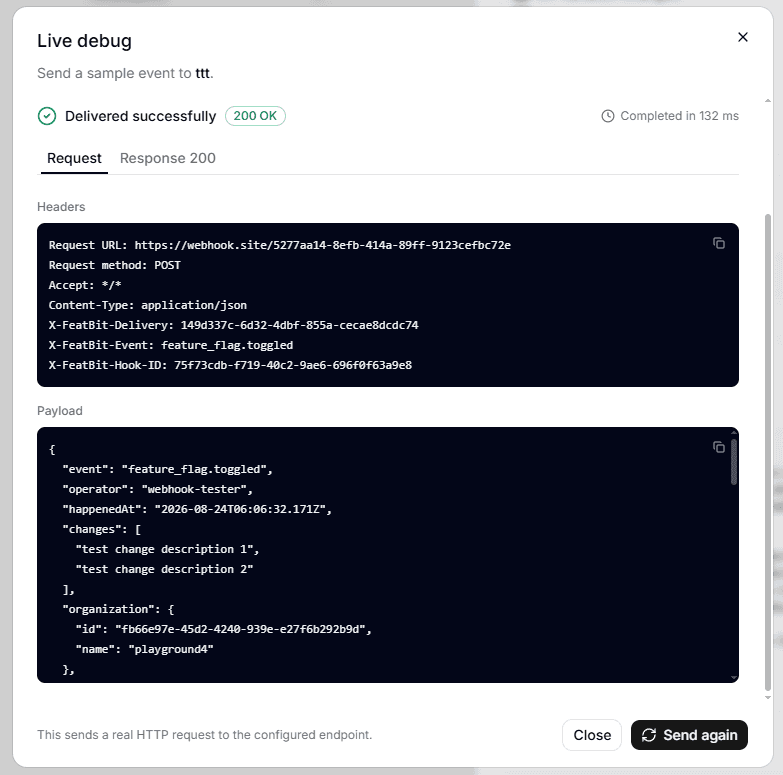This screenshot has width=783, height=775.
Task: Click the "organization": { line
Action: click(x=118, y=609)
